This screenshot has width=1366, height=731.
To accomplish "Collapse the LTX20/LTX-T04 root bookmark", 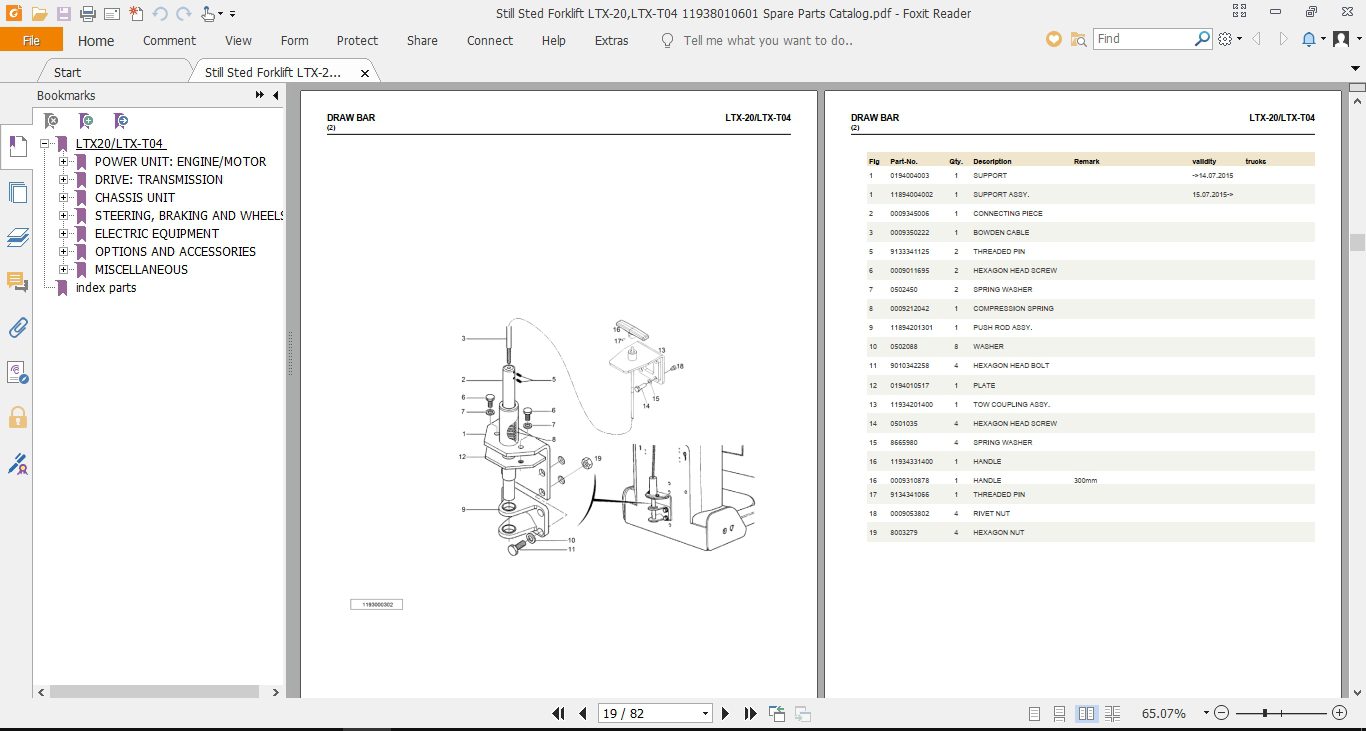I will point(45,144).
